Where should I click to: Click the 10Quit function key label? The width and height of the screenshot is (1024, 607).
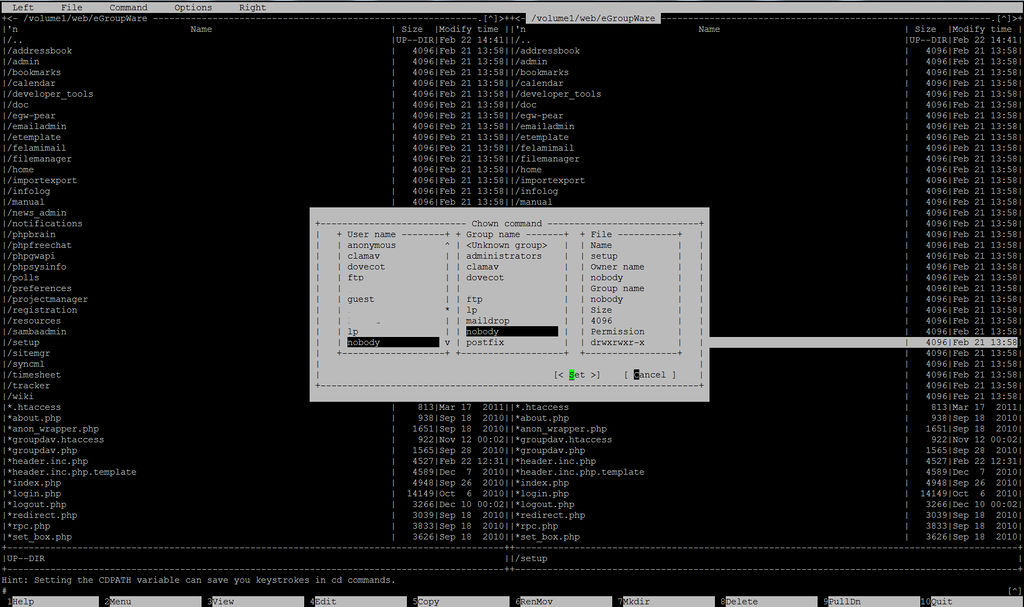tap(943, 601)
